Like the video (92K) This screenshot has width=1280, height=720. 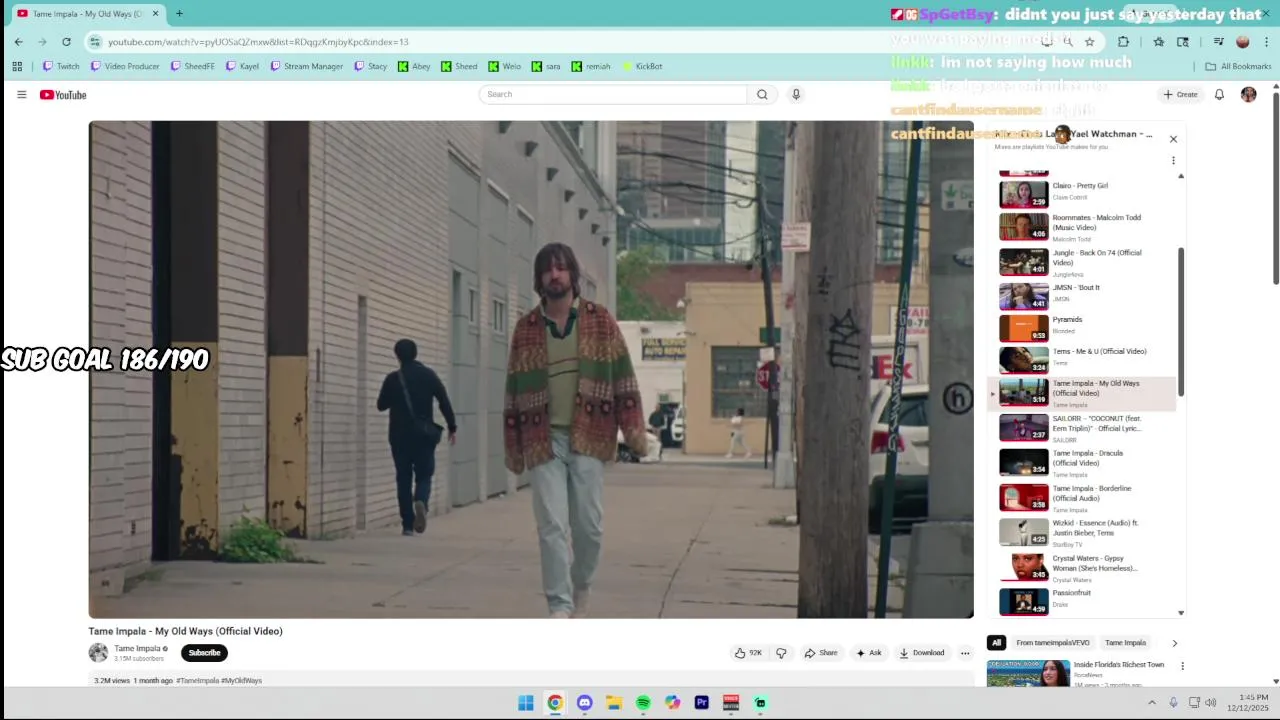749,653
